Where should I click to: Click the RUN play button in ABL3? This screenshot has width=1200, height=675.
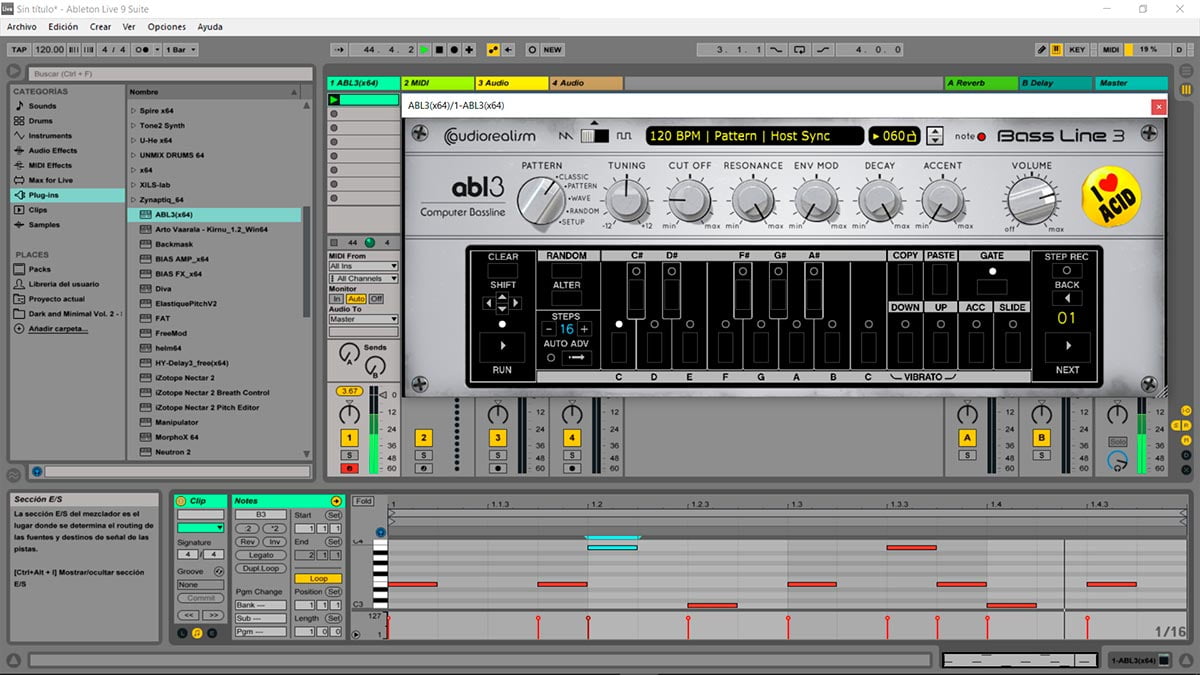502,345
